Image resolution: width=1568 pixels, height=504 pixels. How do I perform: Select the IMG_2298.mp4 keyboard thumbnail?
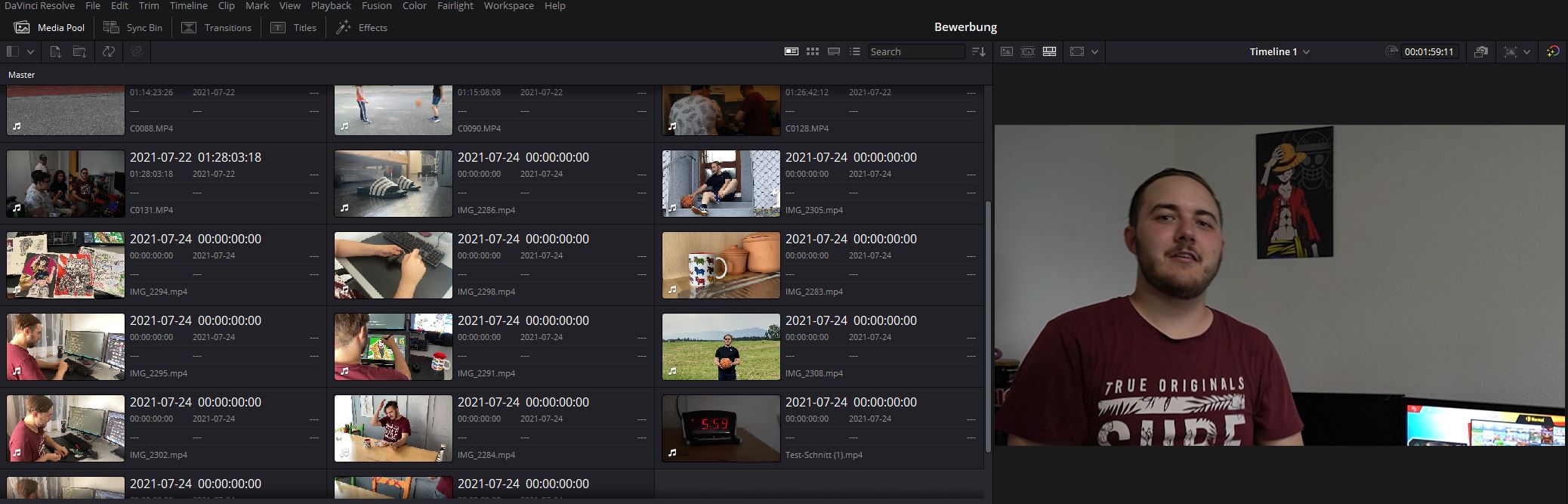tap(394, 265)
